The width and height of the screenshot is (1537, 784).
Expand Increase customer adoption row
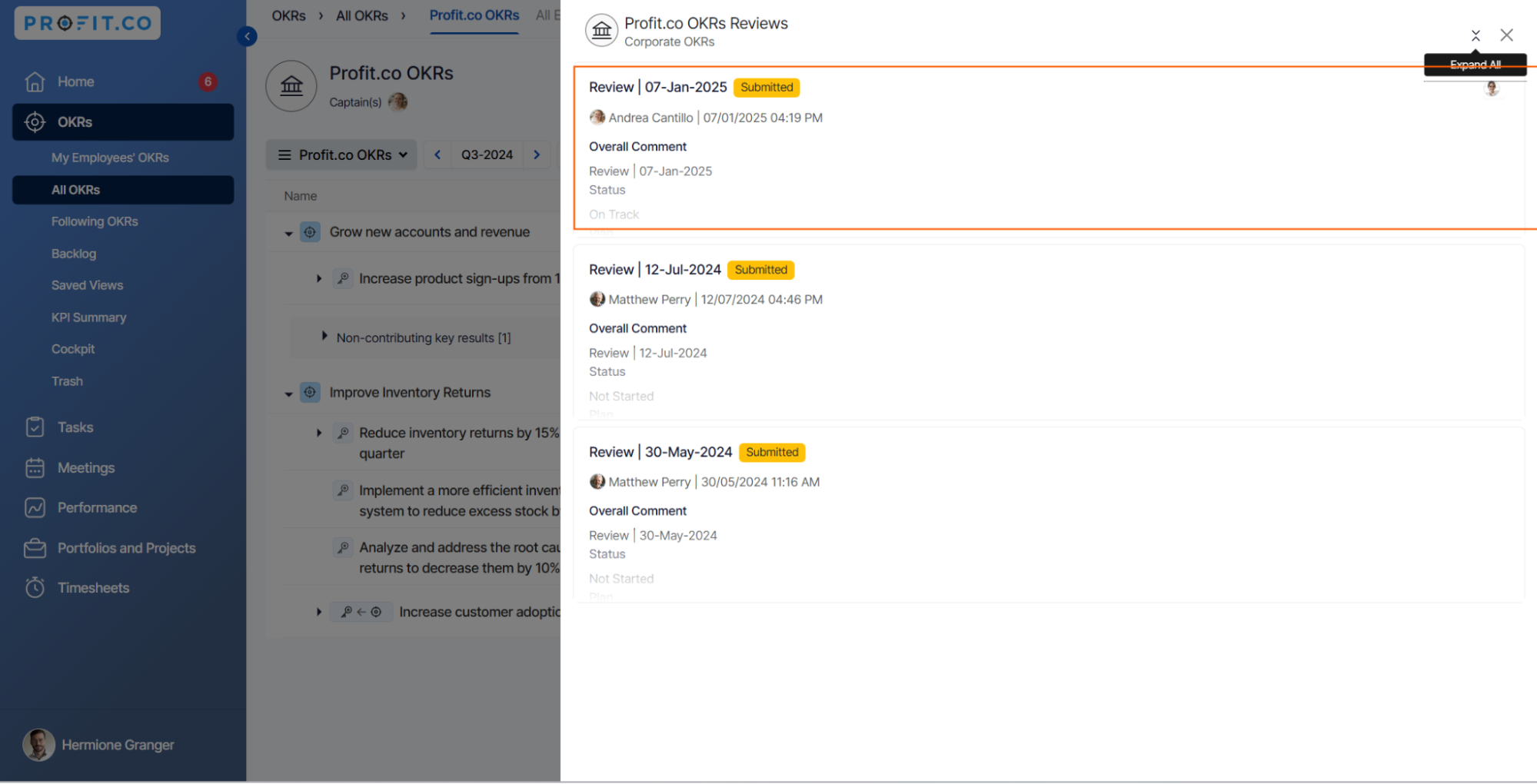click(x=319, y=612)
